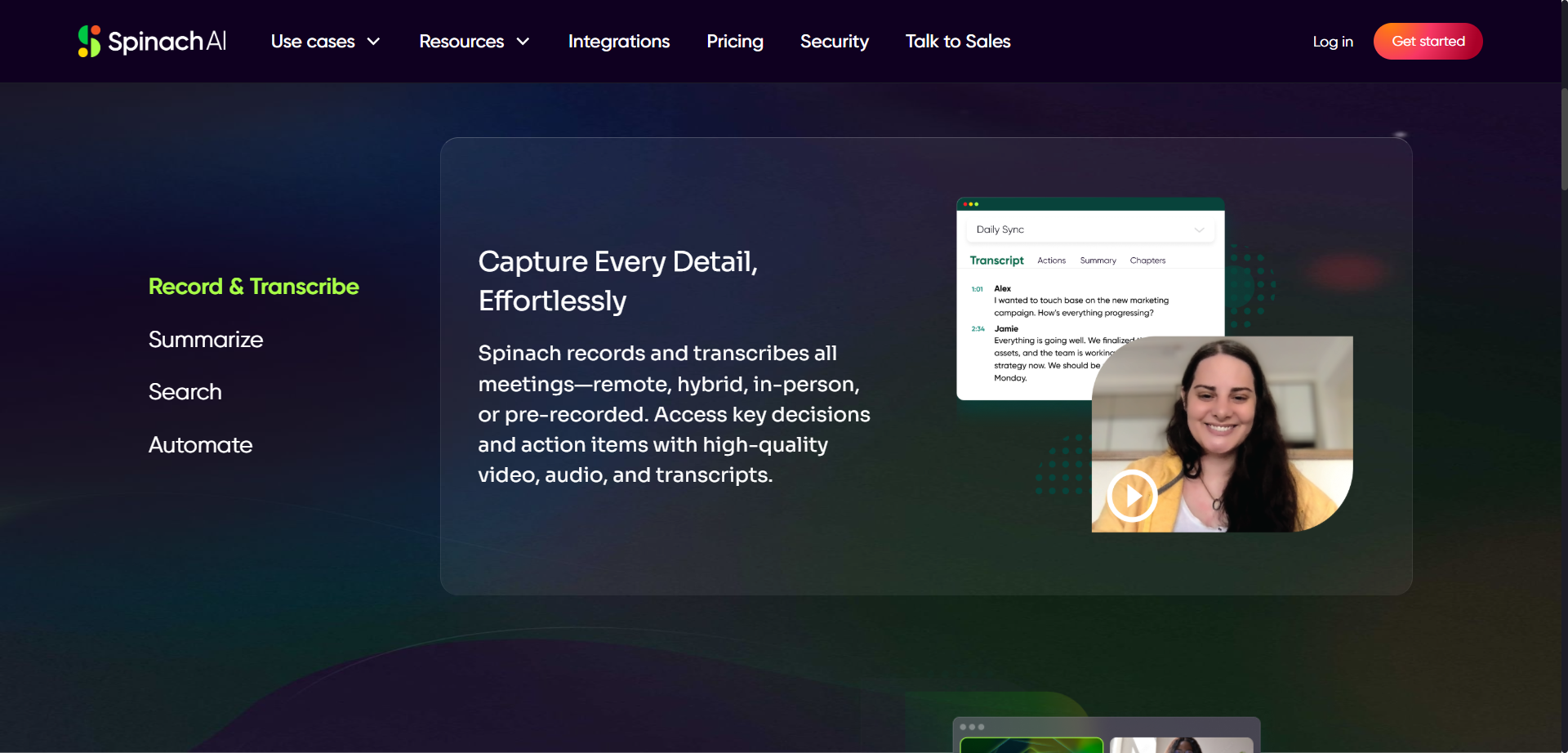Switch to the Actions tab in the transcript card
The height and width of the screenshot is (753, 1568).
(1051, 260)
